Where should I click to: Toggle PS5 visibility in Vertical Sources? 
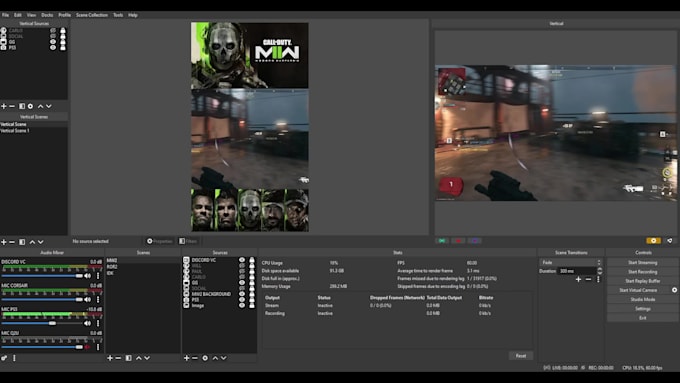pyautogui.click(x=53, y=48)
